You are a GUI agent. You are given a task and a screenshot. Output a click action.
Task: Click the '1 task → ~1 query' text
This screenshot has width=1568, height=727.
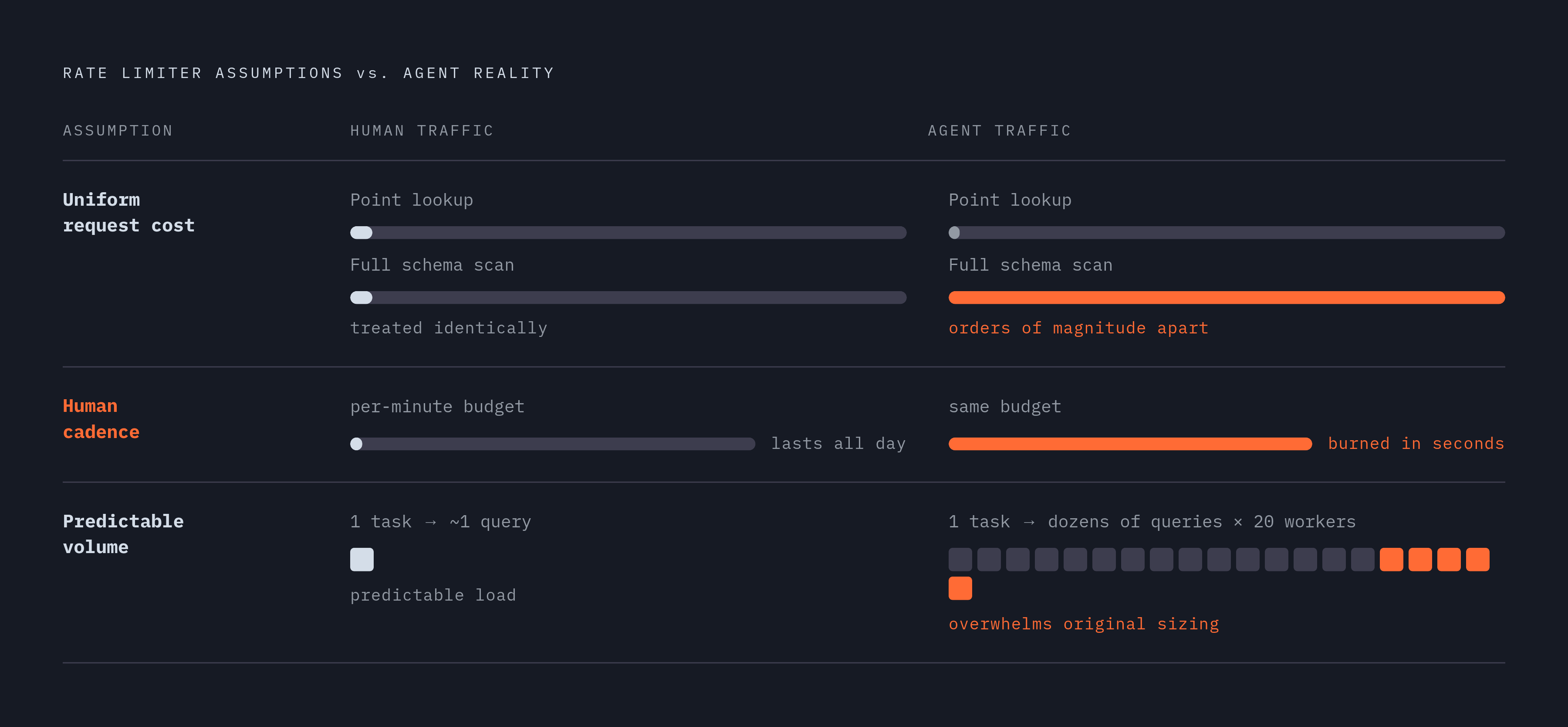coord(441,522)
